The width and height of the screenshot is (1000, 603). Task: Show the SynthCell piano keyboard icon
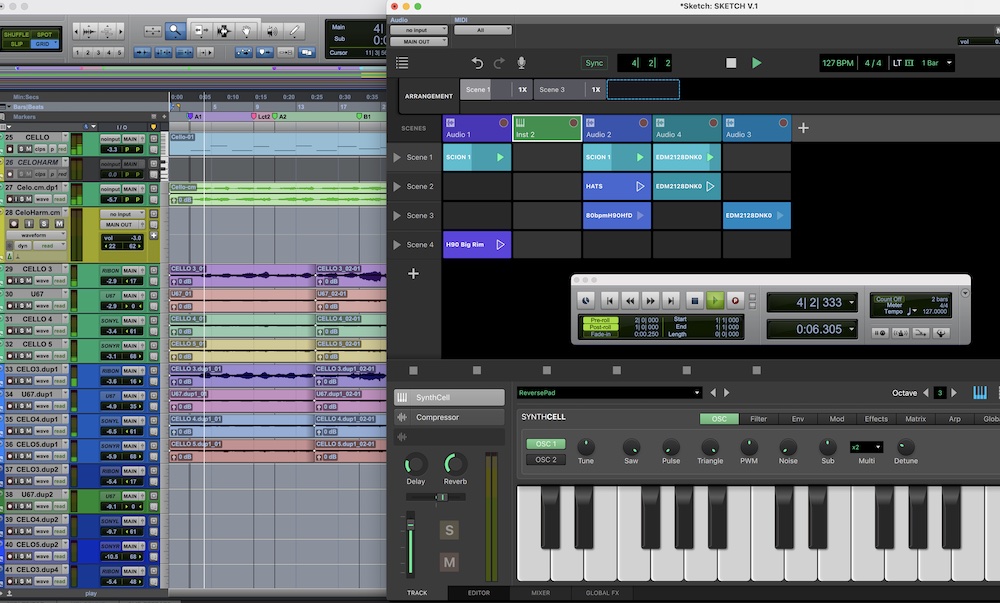click(980, 393)
